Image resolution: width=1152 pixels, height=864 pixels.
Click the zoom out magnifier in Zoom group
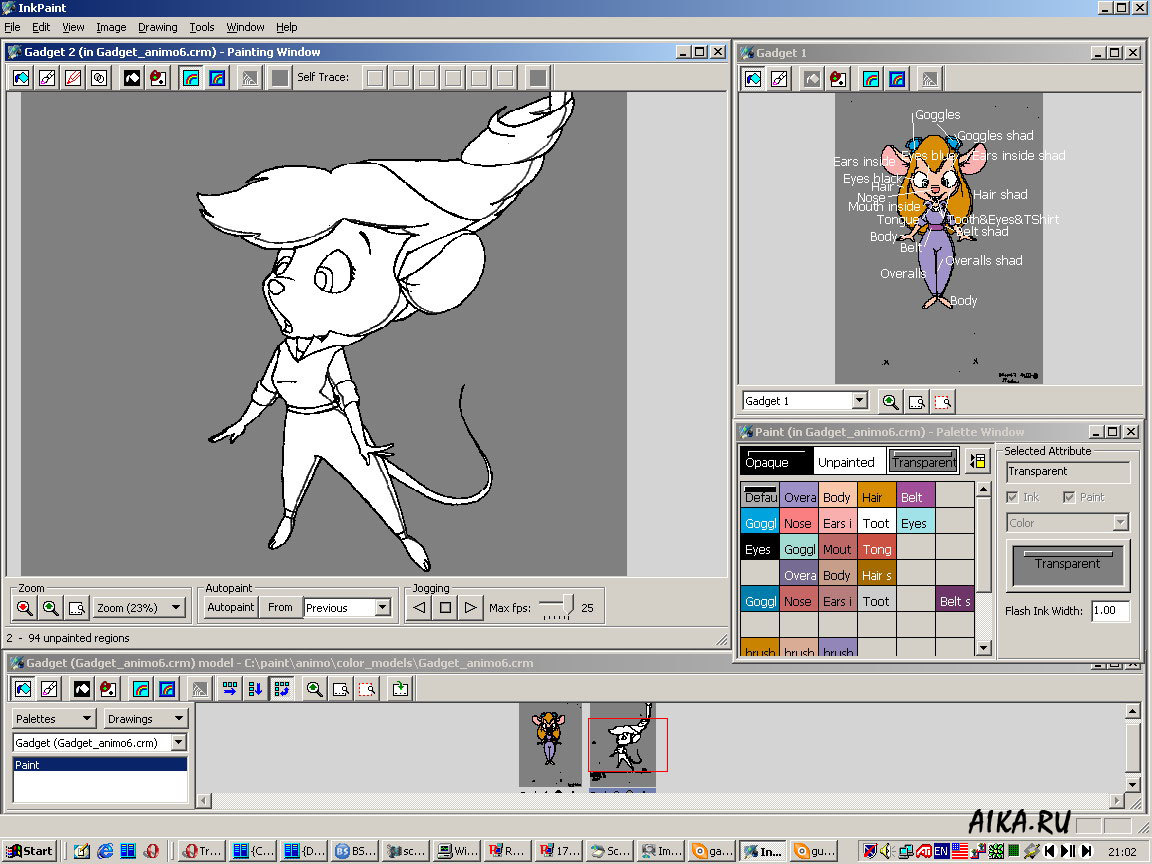[24, 608]
